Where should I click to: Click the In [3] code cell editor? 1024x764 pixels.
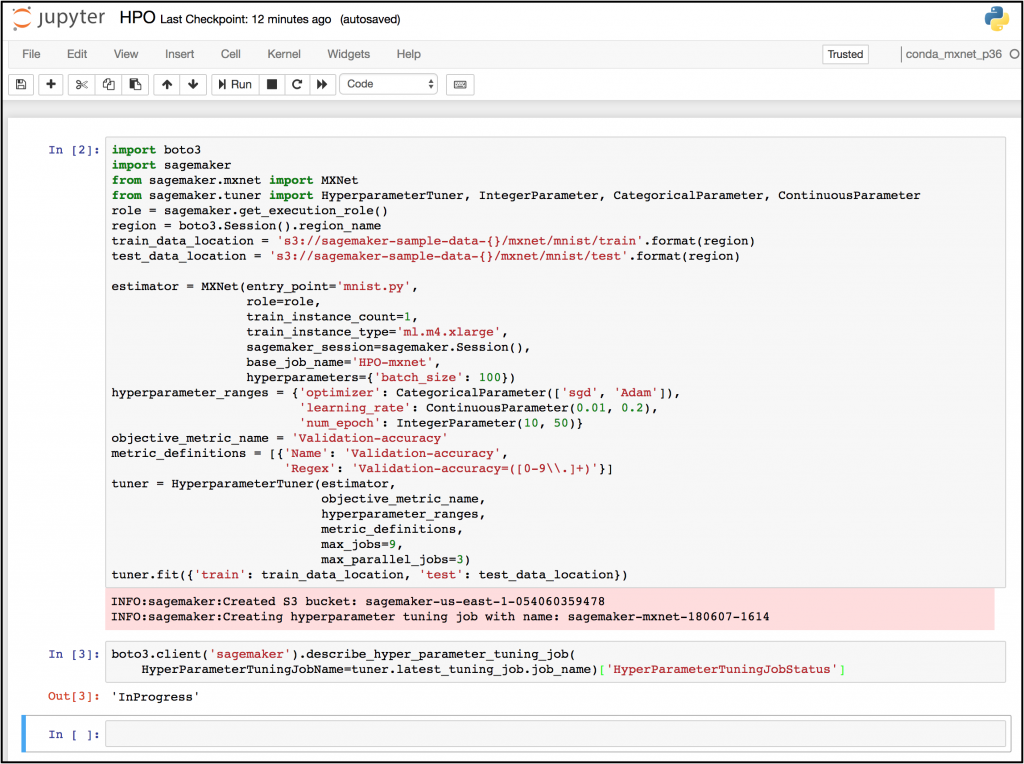[x=555, y=661]
